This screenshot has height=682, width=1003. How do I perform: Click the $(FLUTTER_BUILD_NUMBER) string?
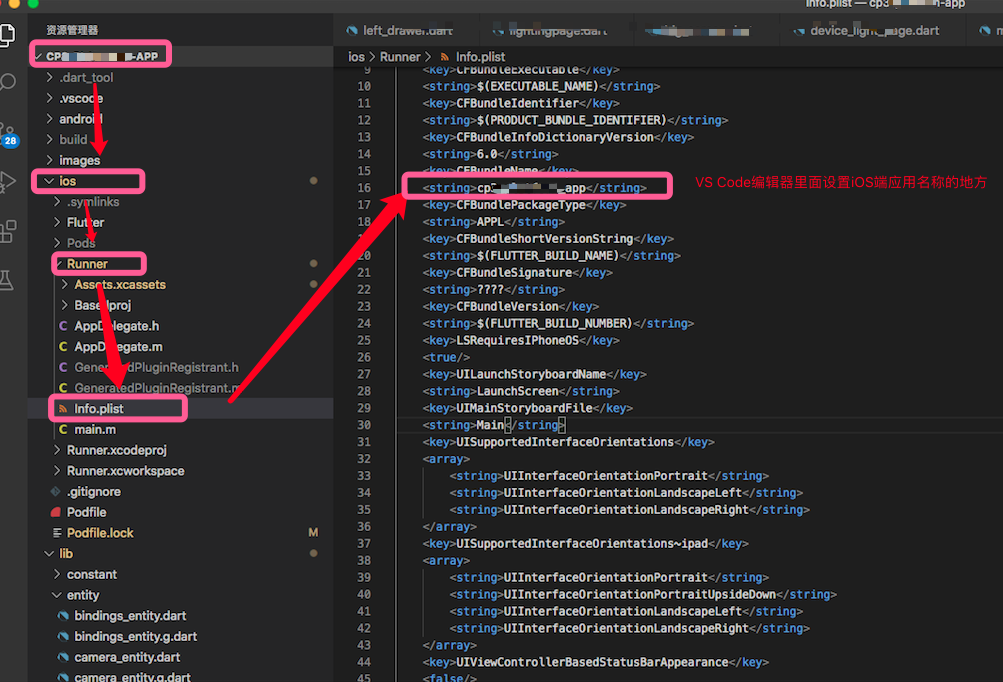pos(558,323)
